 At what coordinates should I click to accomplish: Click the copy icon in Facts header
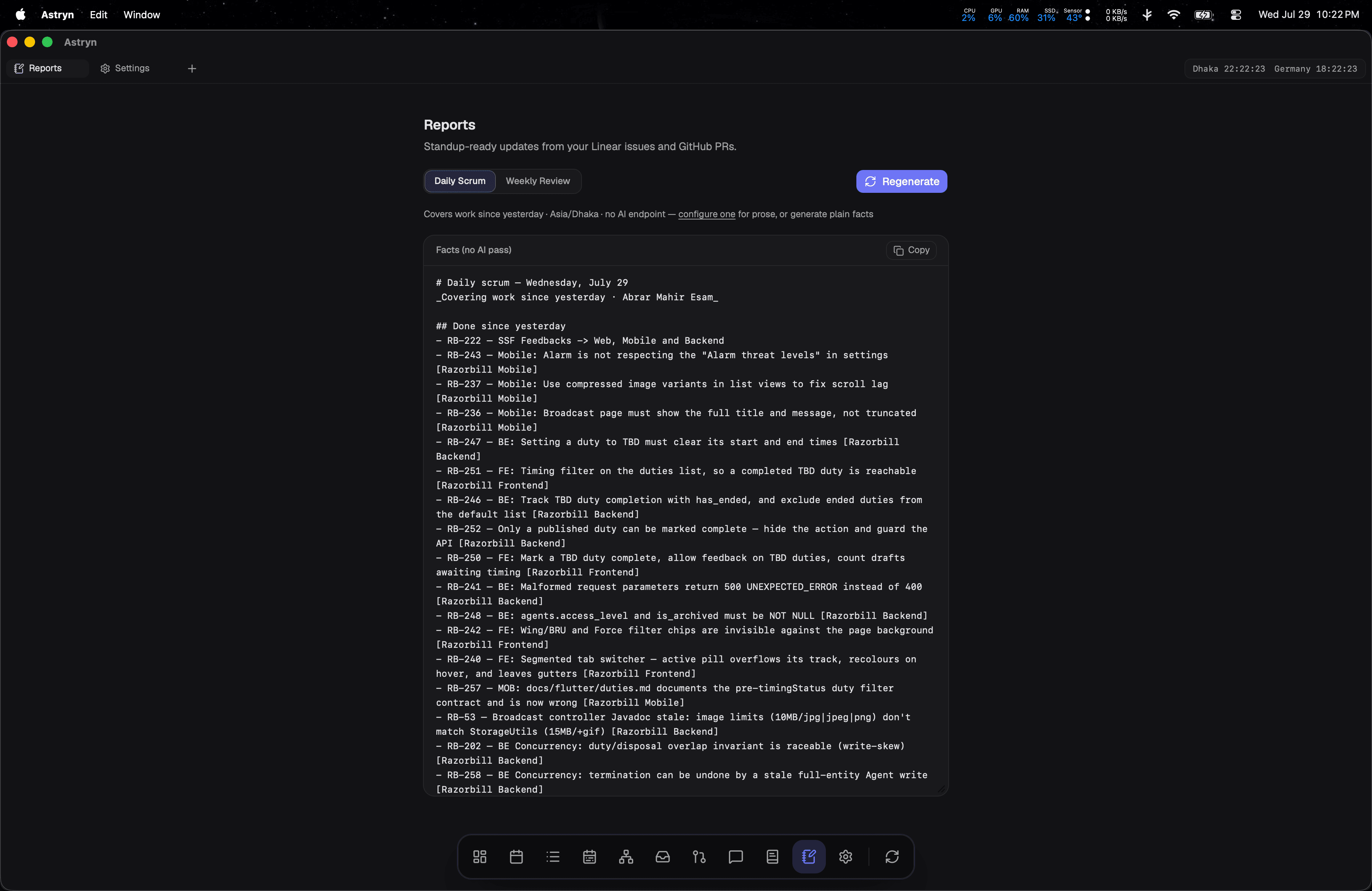(898, 250)
